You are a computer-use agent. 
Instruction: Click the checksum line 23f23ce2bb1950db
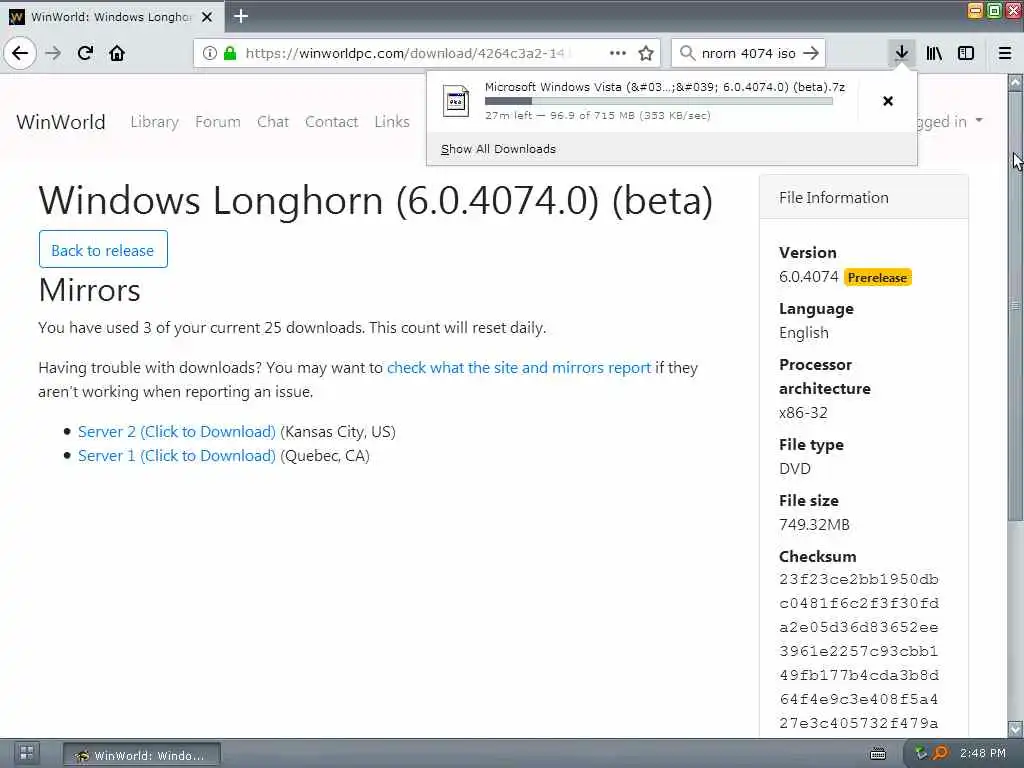click(859, 579)
